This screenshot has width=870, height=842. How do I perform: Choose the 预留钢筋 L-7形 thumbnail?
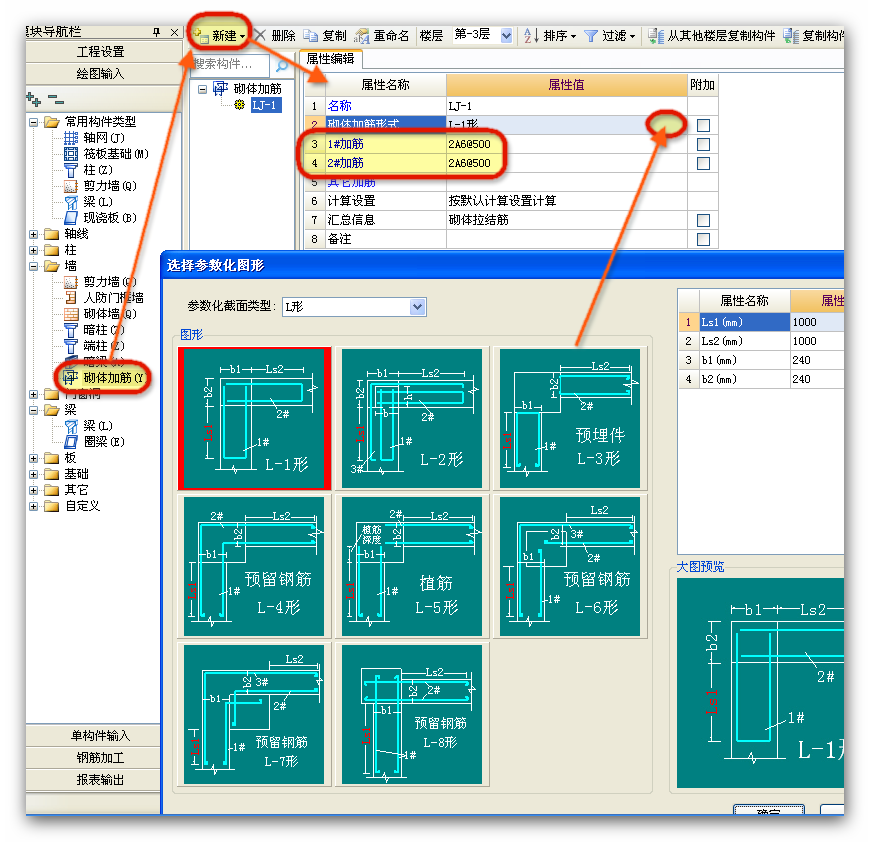click(254, 714)
